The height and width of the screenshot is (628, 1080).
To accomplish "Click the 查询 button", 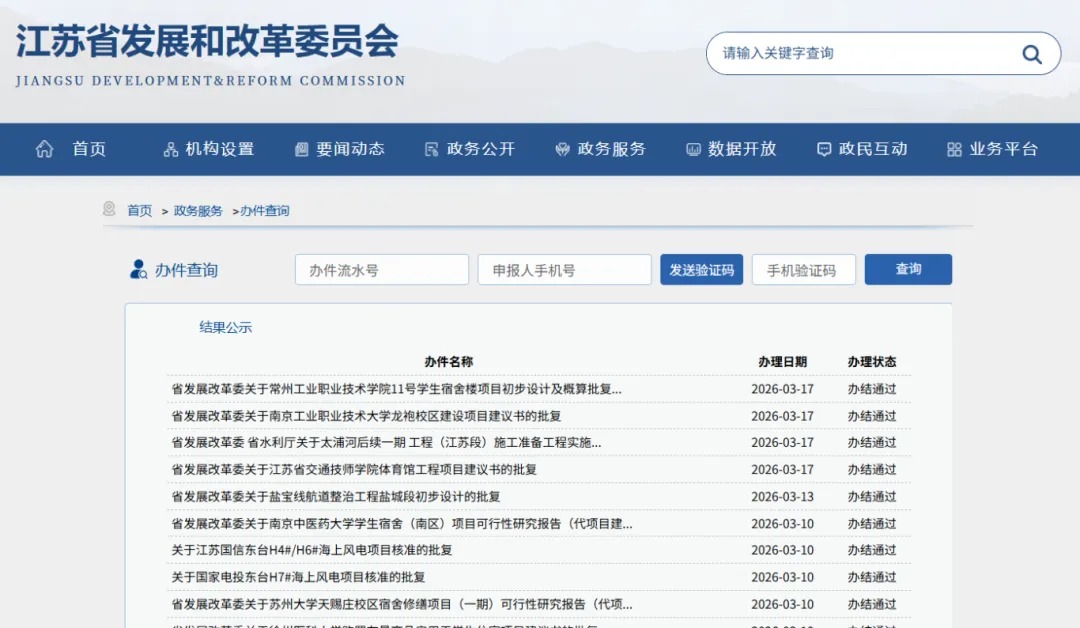I will [x=907, y=269].
